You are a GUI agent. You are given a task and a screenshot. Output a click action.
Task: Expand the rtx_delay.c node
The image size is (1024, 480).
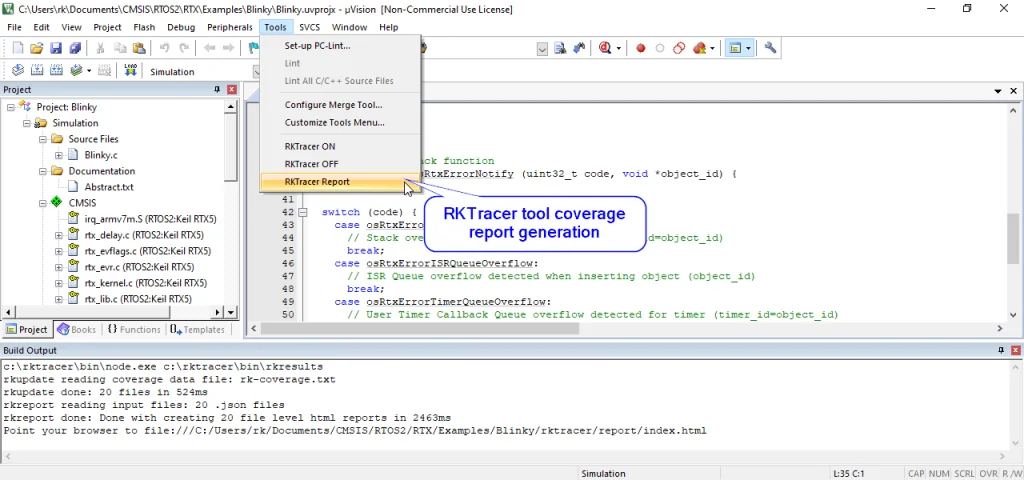pos(59,235)
